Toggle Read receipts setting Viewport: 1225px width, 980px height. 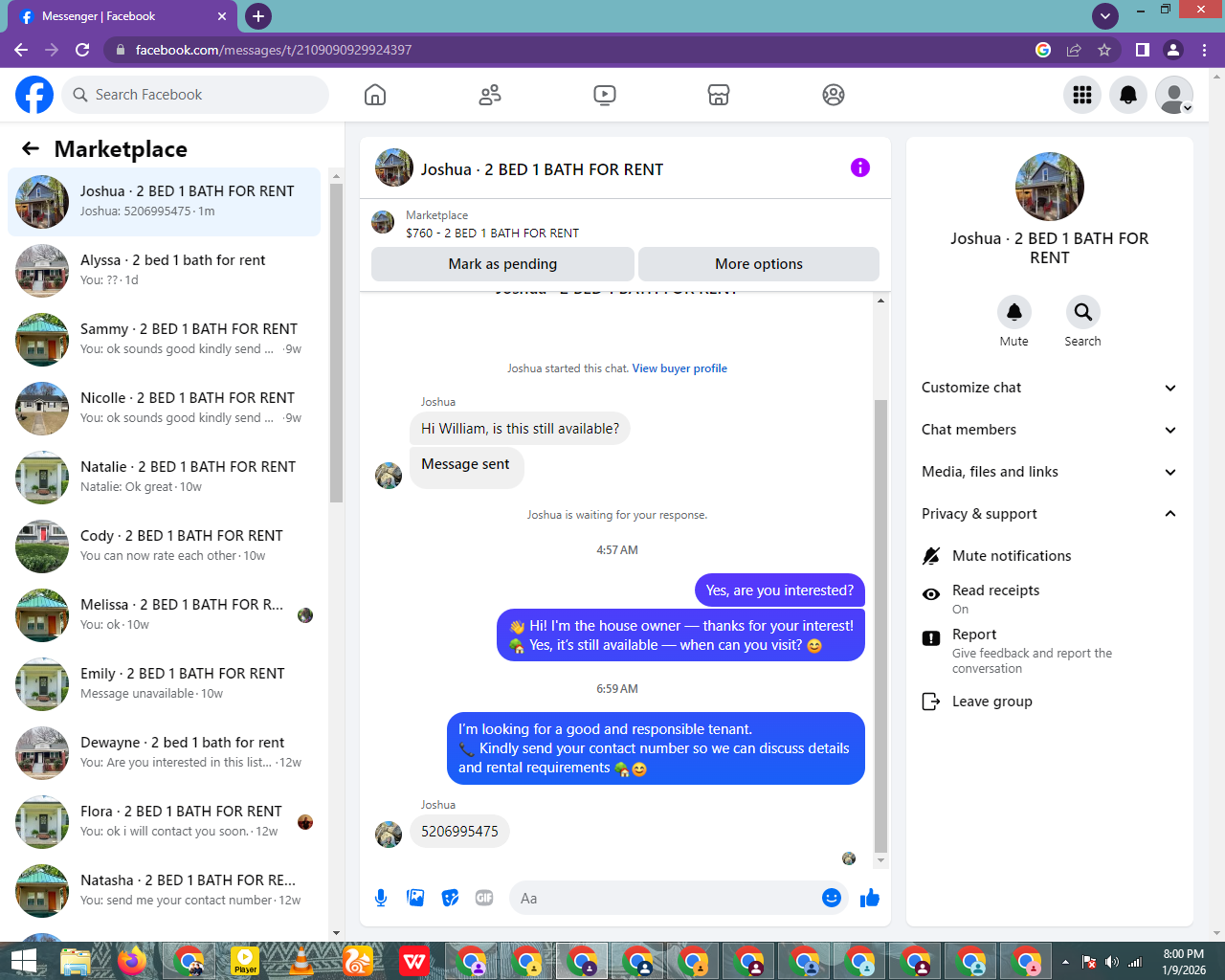tap(1050, 599)
